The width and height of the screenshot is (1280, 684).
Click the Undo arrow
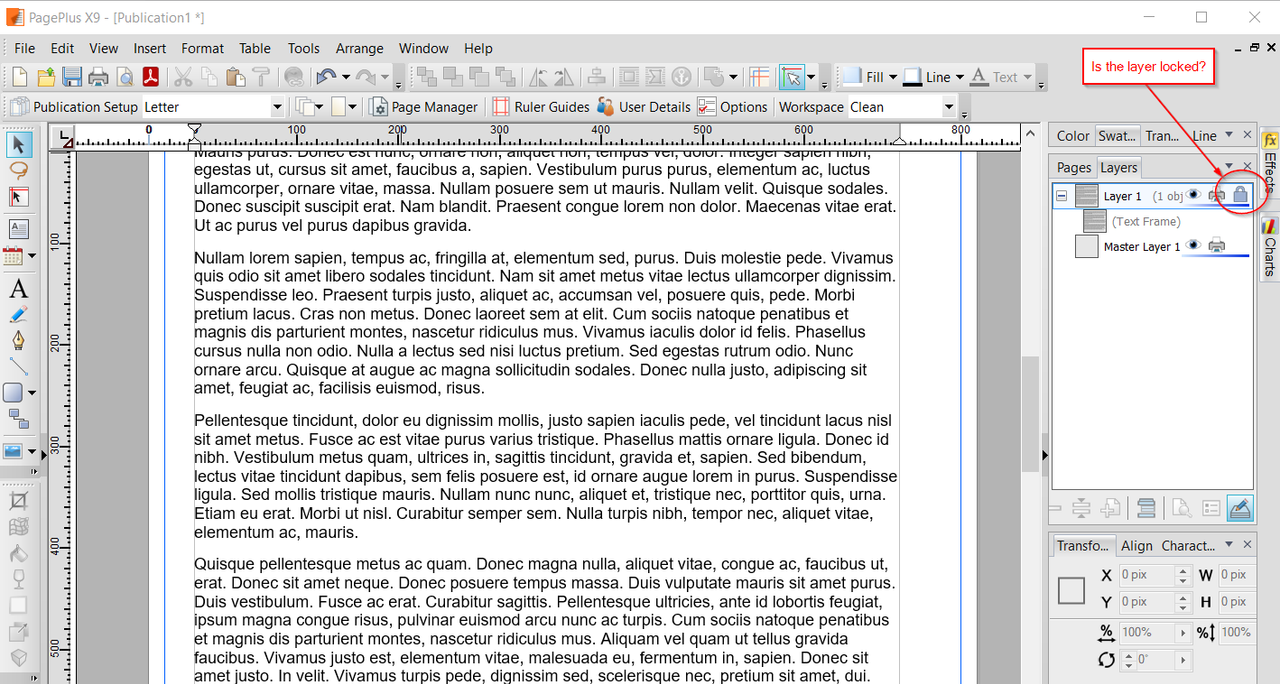click(325, 77)
